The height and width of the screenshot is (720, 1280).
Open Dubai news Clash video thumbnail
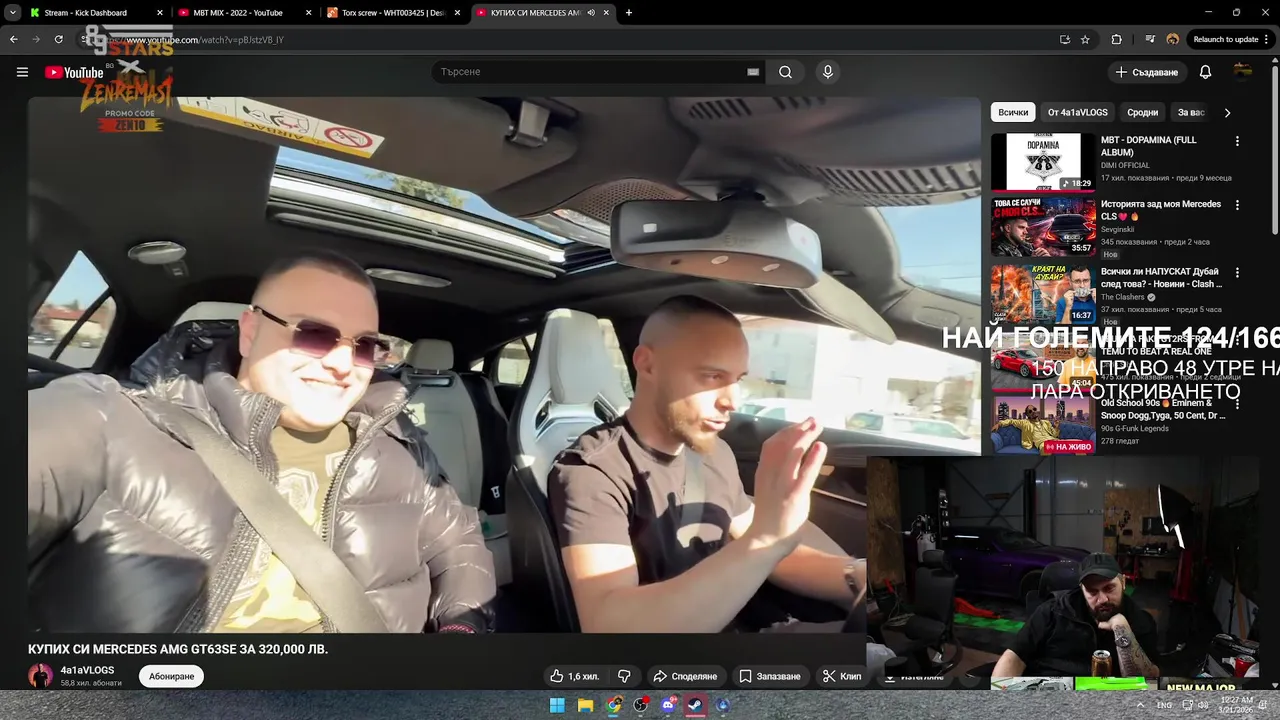coord(1043,294)
